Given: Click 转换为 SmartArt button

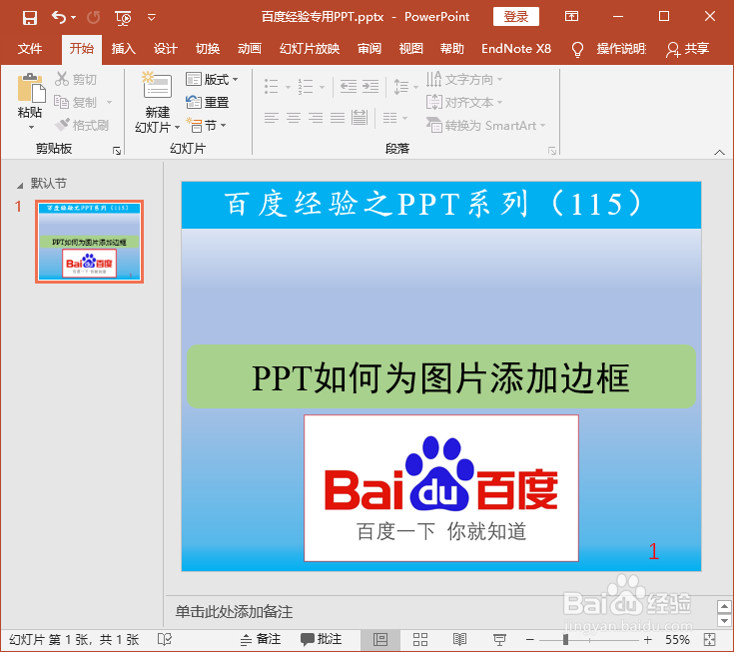Looking at the screenshot, I should click(x=485, y=125).
